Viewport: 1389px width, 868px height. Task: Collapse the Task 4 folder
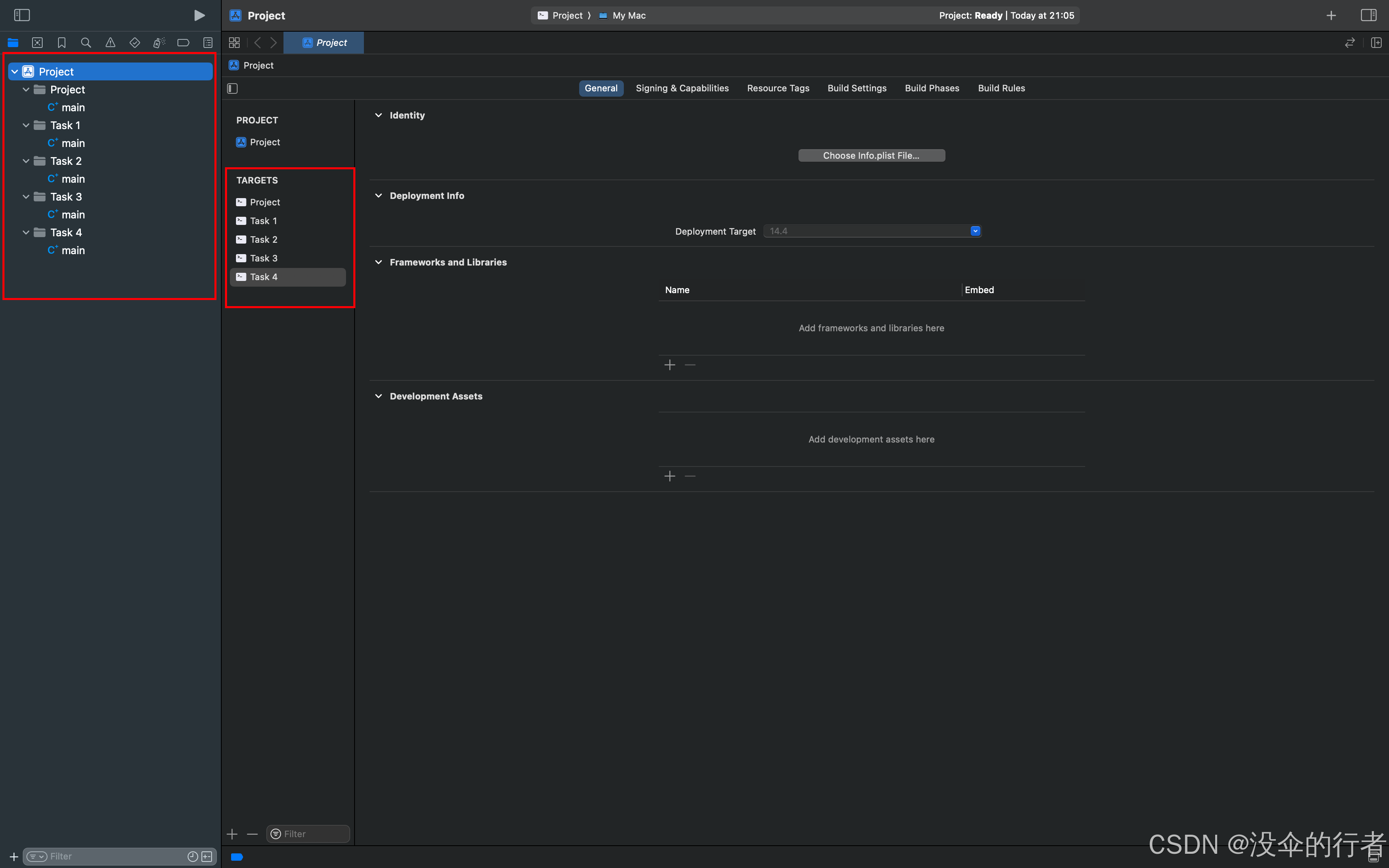tap(26, 232)
